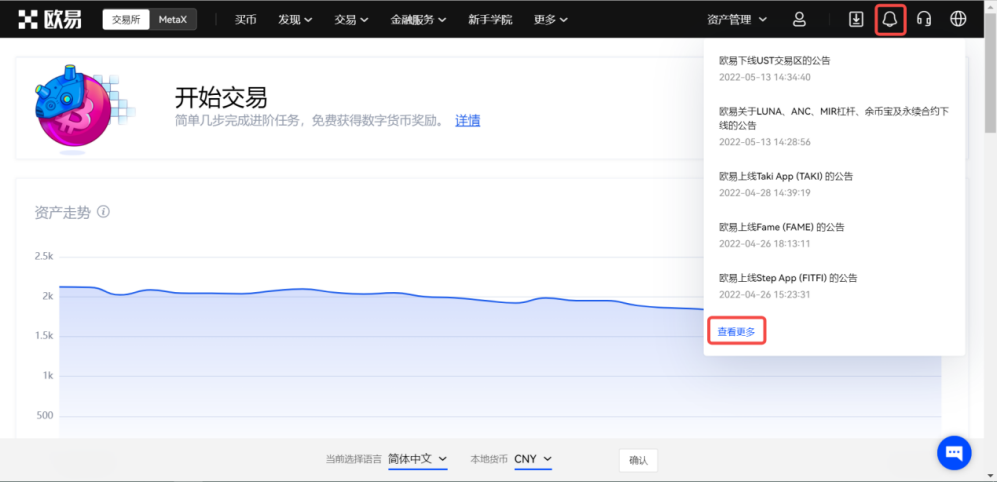The width and height of the screenshot is (997, 482).
Task: Click the timestamp 2022-05-13 14:34:40
Action: point(765,77)
